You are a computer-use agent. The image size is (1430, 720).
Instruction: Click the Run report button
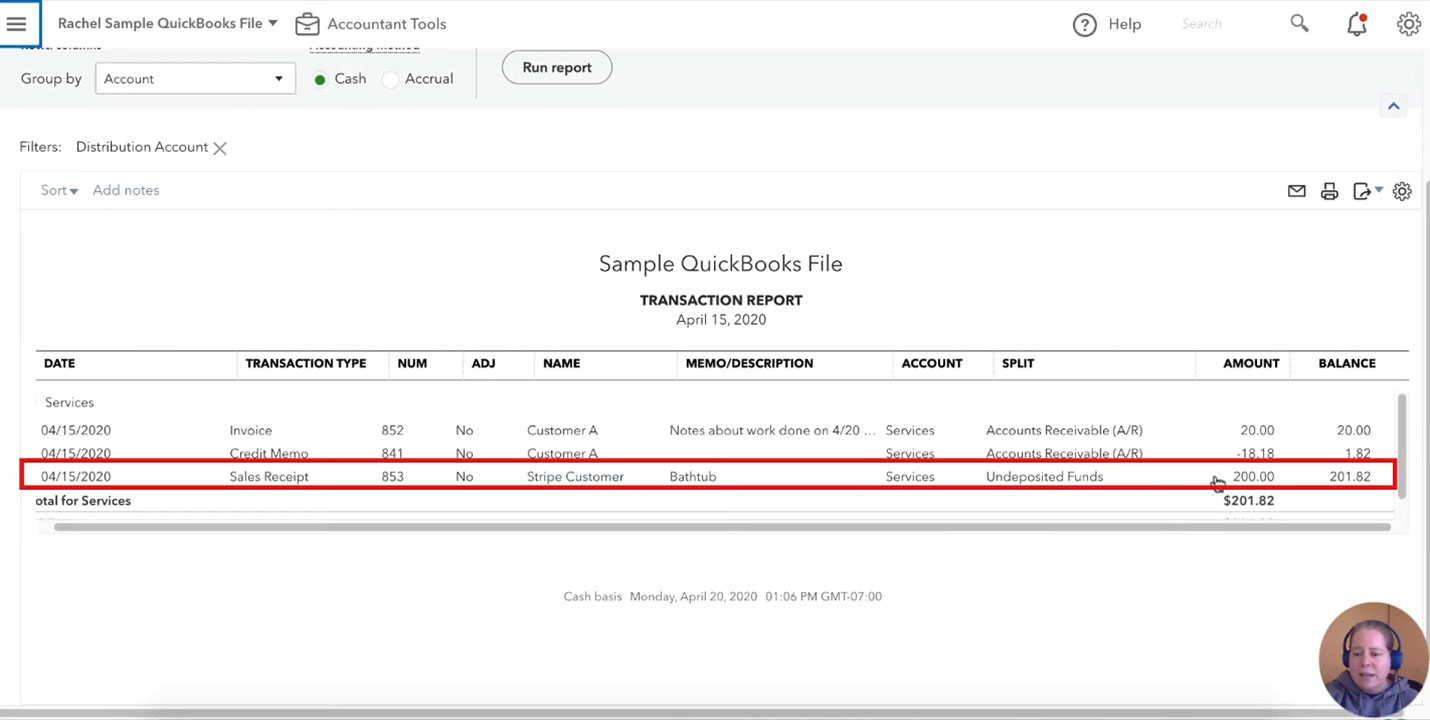tap(557, 67)
